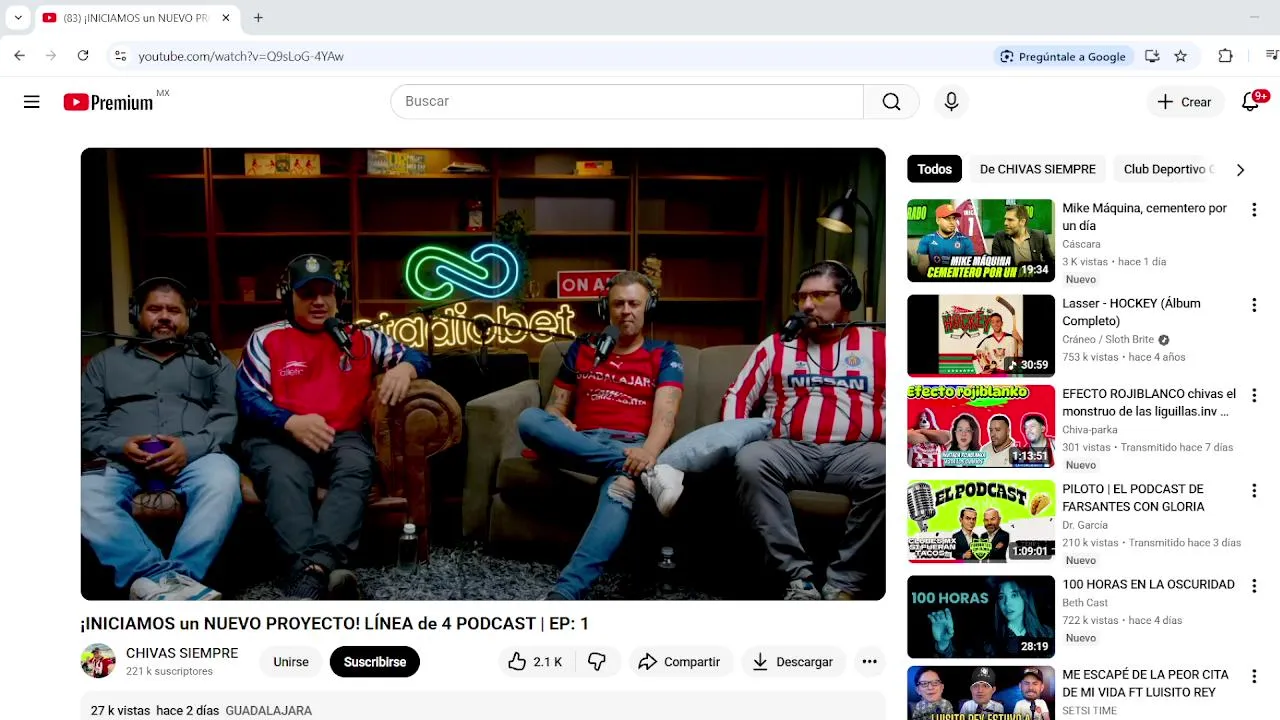
Task: Go back with browser back arrow
Action: click(x=19, y=56)
